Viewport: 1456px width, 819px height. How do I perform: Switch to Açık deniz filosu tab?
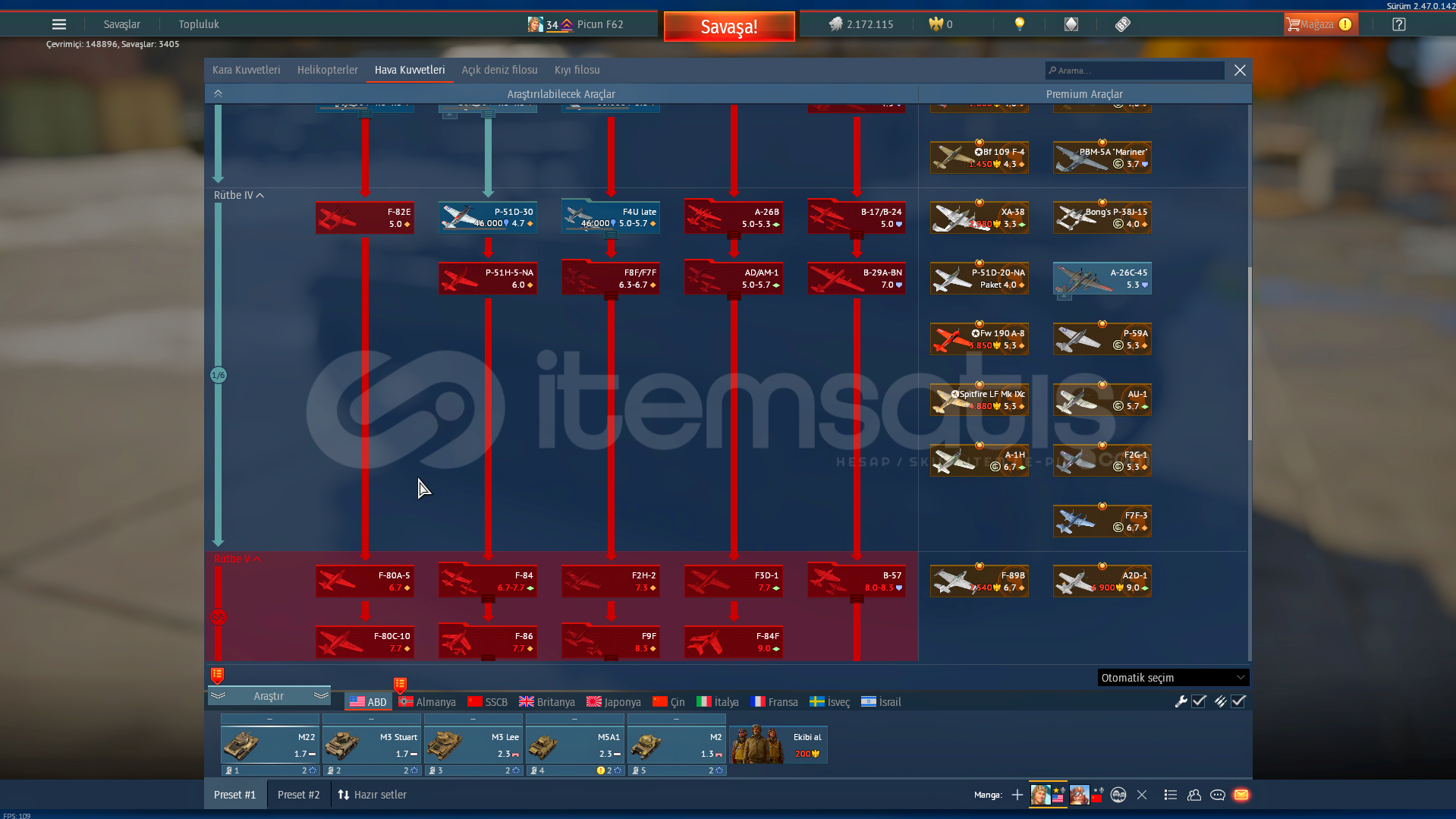(x=500, y=70)
